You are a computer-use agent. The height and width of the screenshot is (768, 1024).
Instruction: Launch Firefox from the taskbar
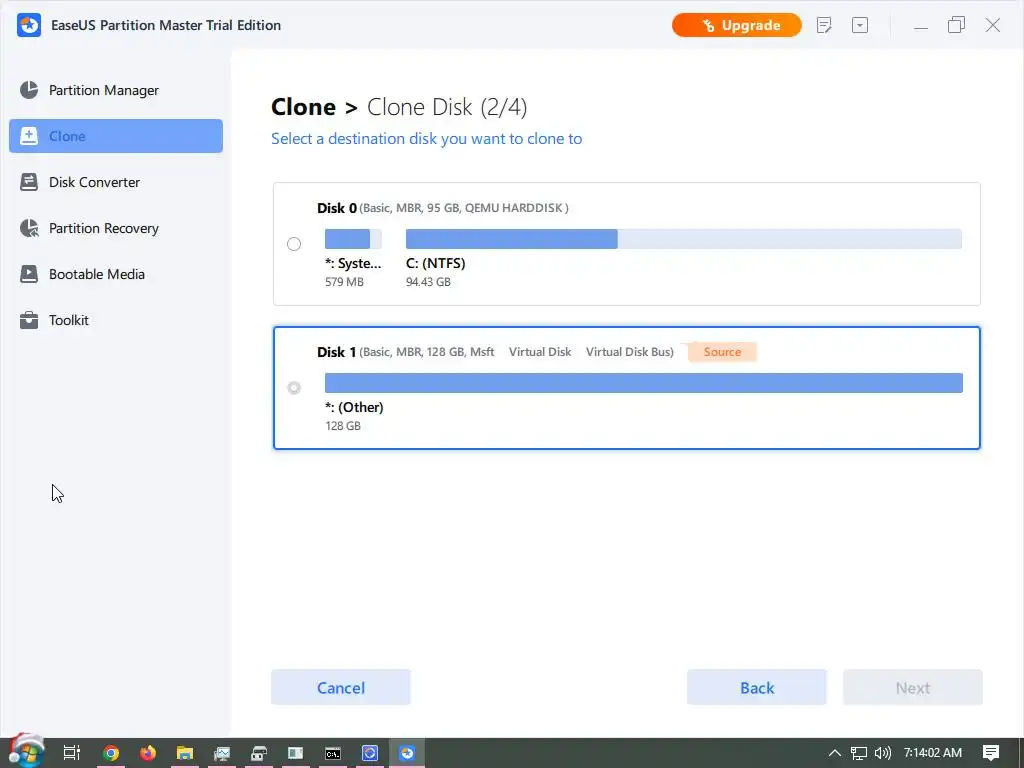(148, 753)
